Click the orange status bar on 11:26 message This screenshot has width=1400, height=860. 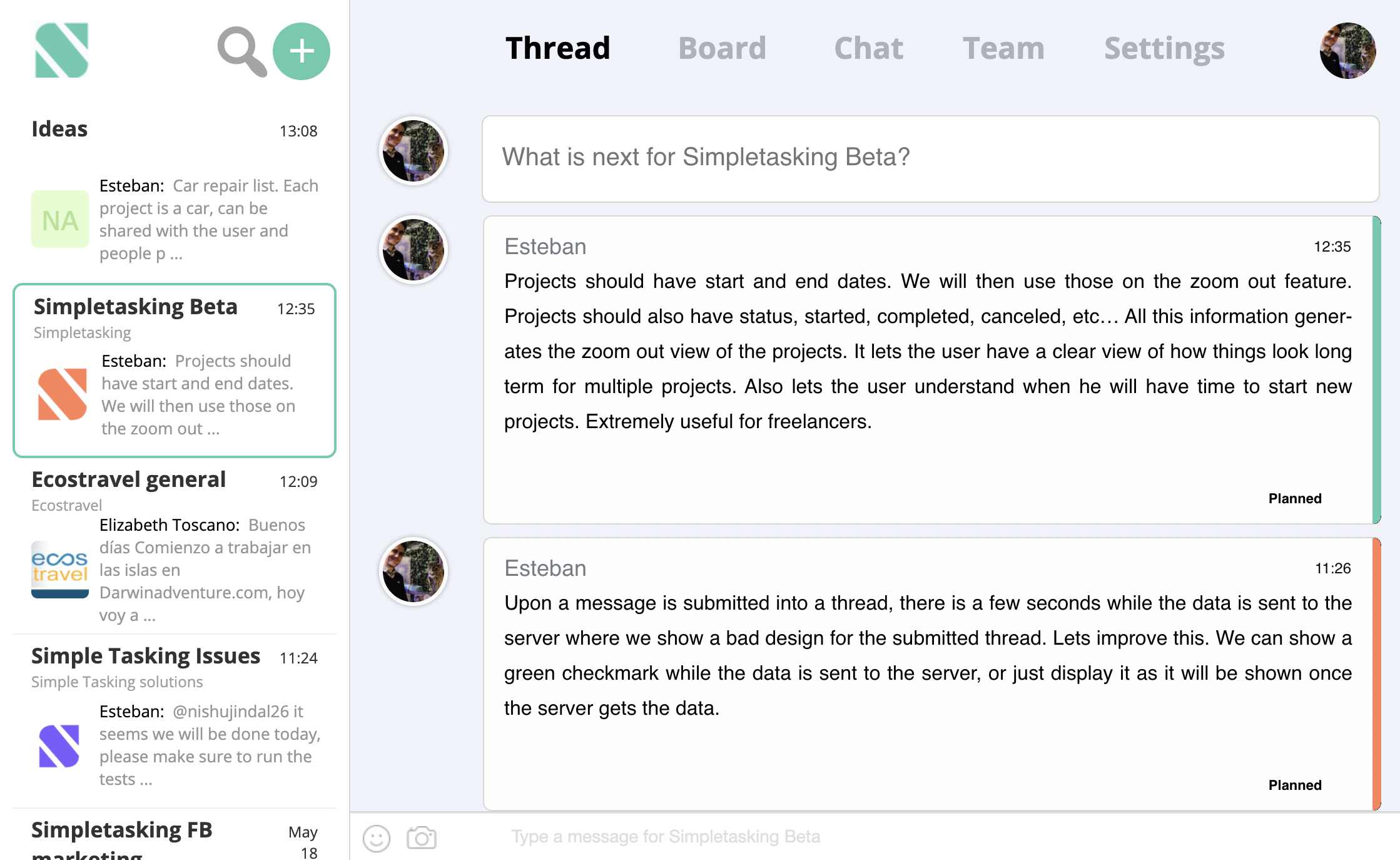coord(1376,674)
